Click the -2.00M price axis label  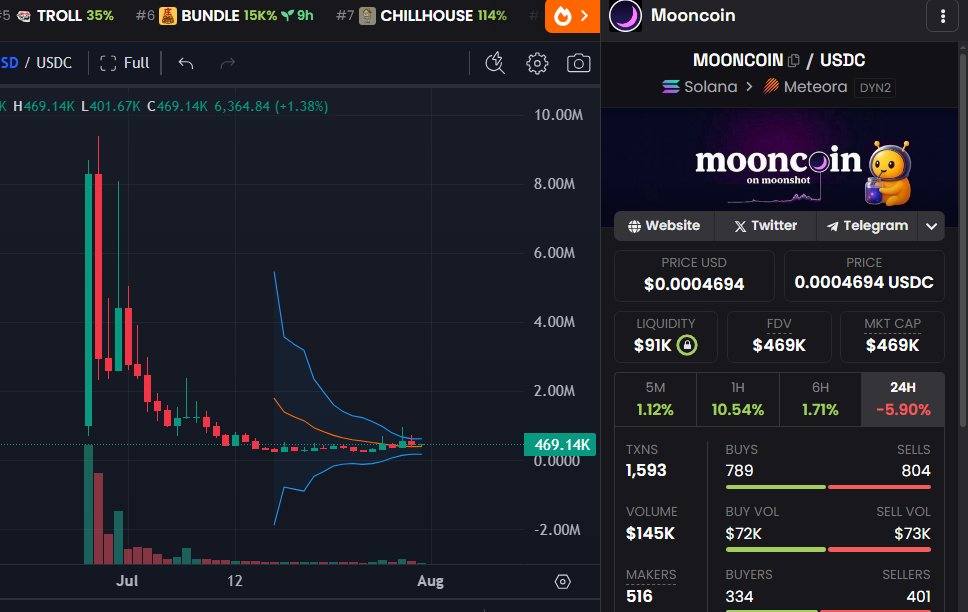click(557, 530)
